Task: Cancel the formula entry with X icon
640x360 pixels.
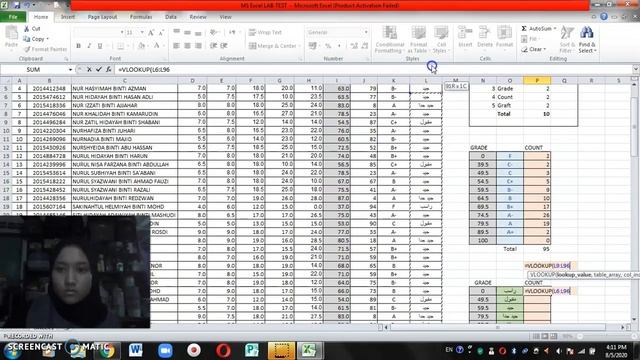Action: [x=89, y=69]
